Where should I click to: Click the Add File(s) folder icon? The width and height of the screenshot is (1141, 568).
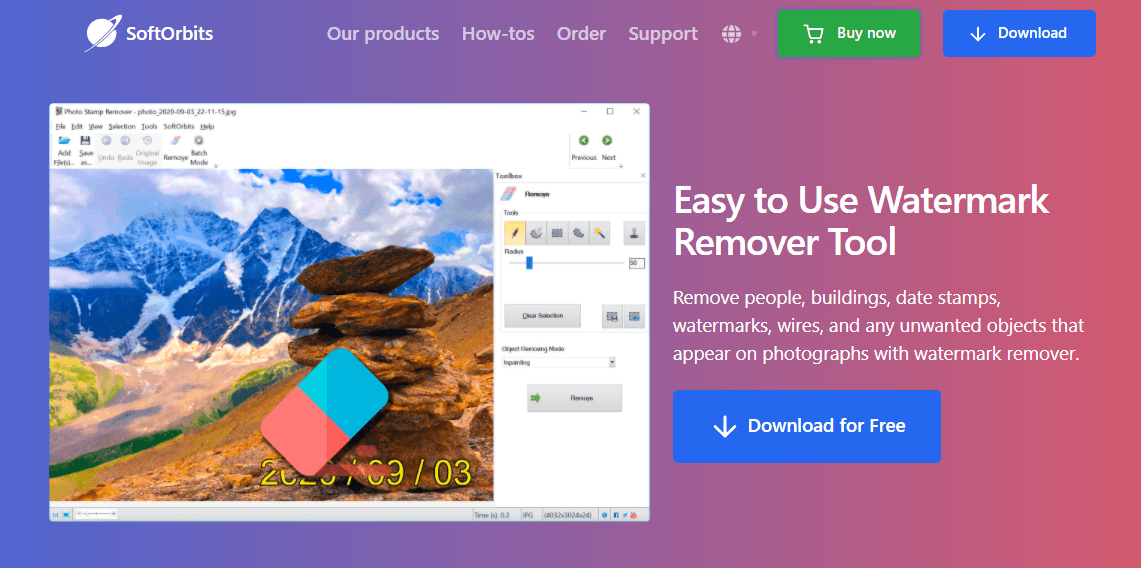pyautogui.click(x=64, y=140)
